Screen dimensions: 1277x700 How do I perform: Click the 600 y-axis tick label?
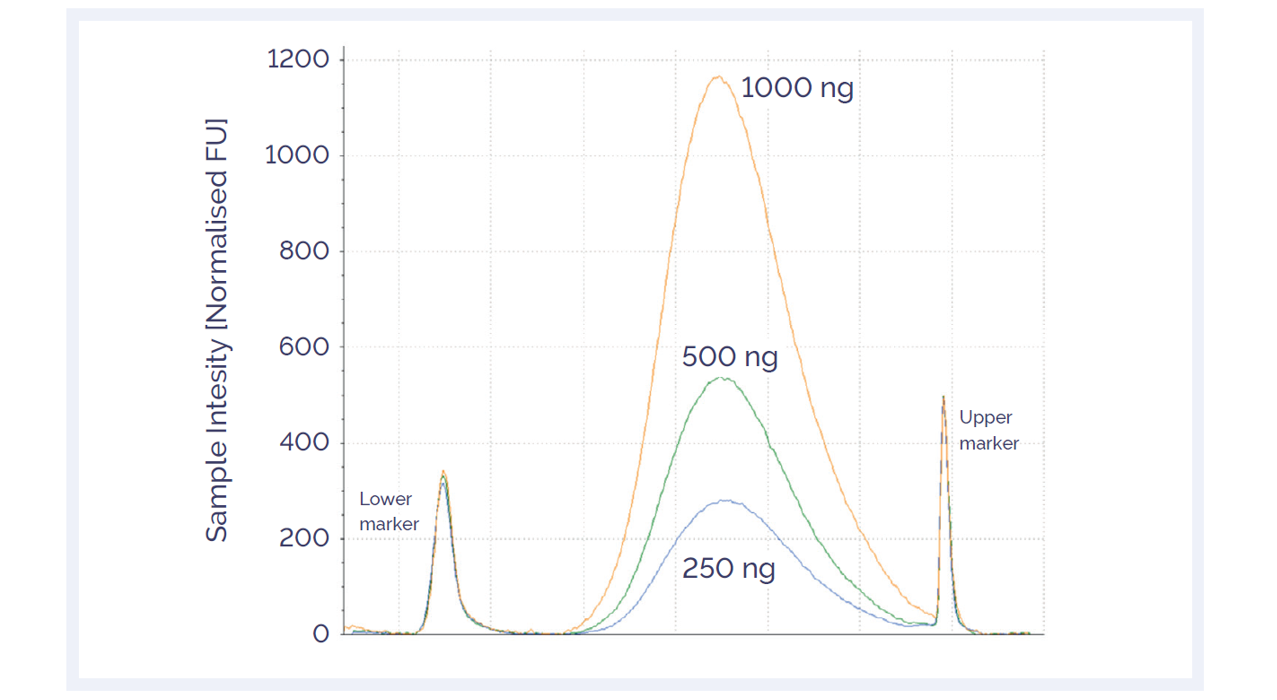click(304, 347)
